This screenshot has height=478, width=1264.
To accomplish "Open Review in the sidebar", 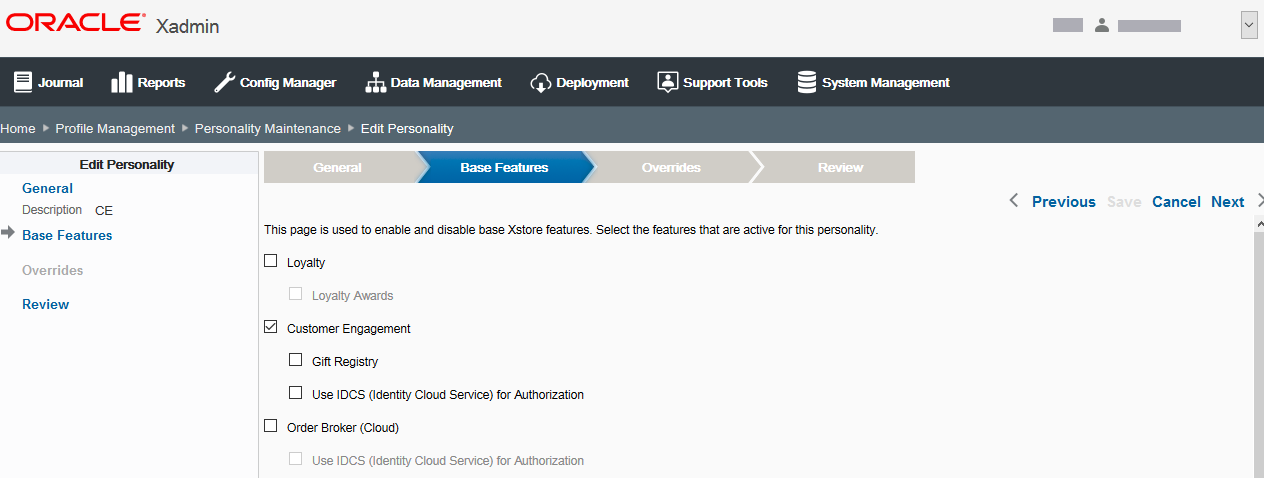I will point(45,304).
